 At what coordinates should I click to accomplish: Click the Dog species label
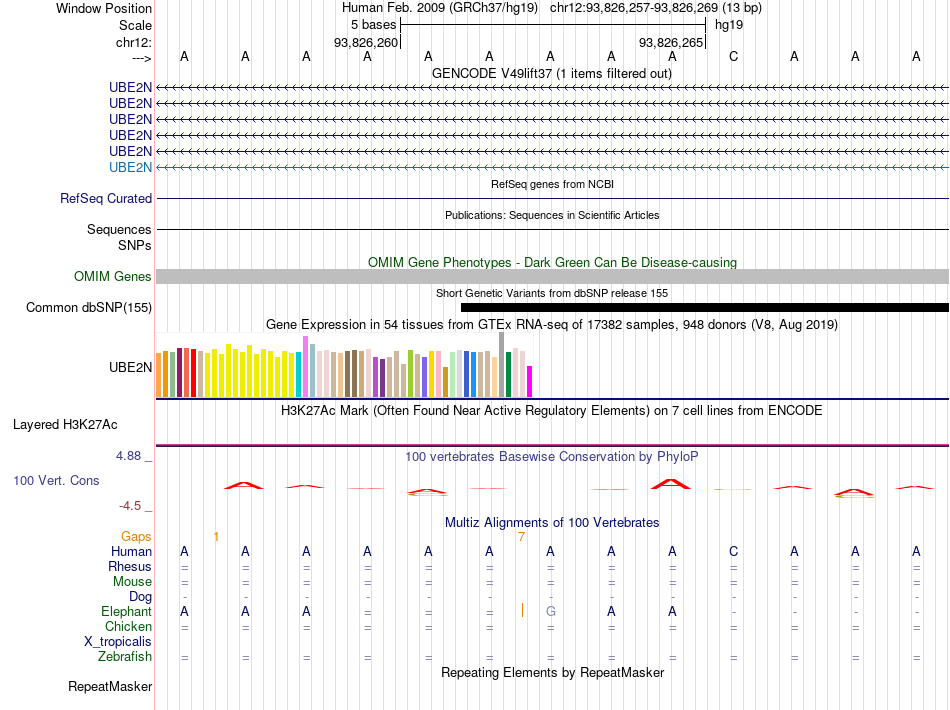(140, 597)
